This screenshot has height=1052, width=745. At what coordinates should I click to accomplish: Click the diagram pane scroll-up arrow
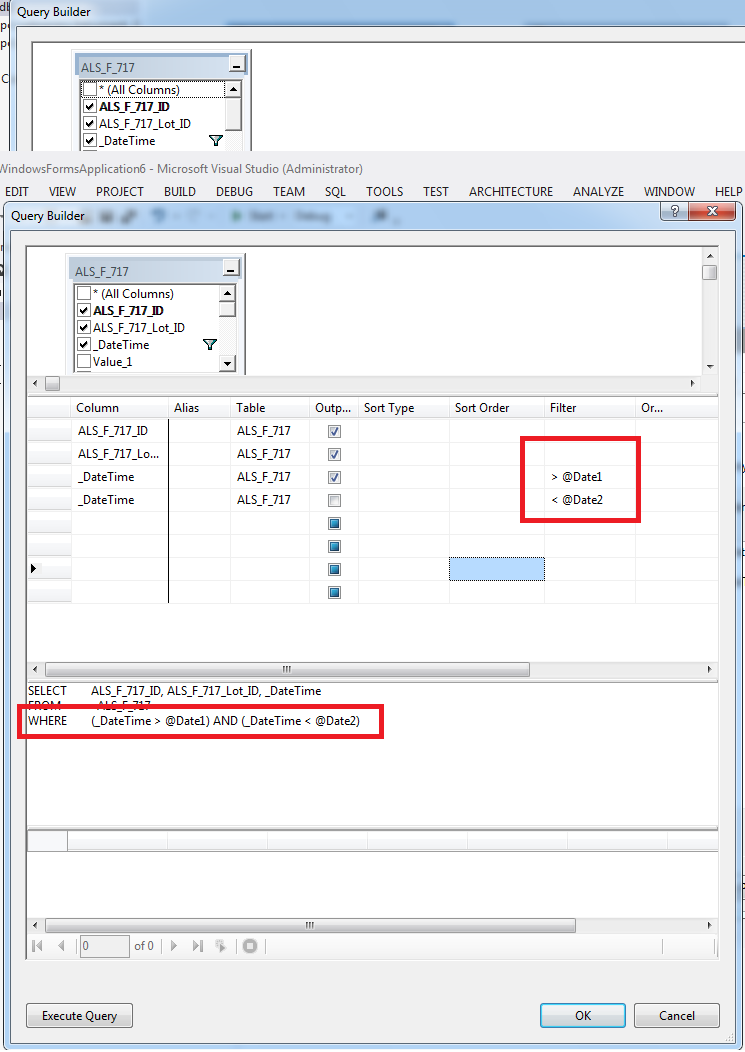[x=709, y=256]
